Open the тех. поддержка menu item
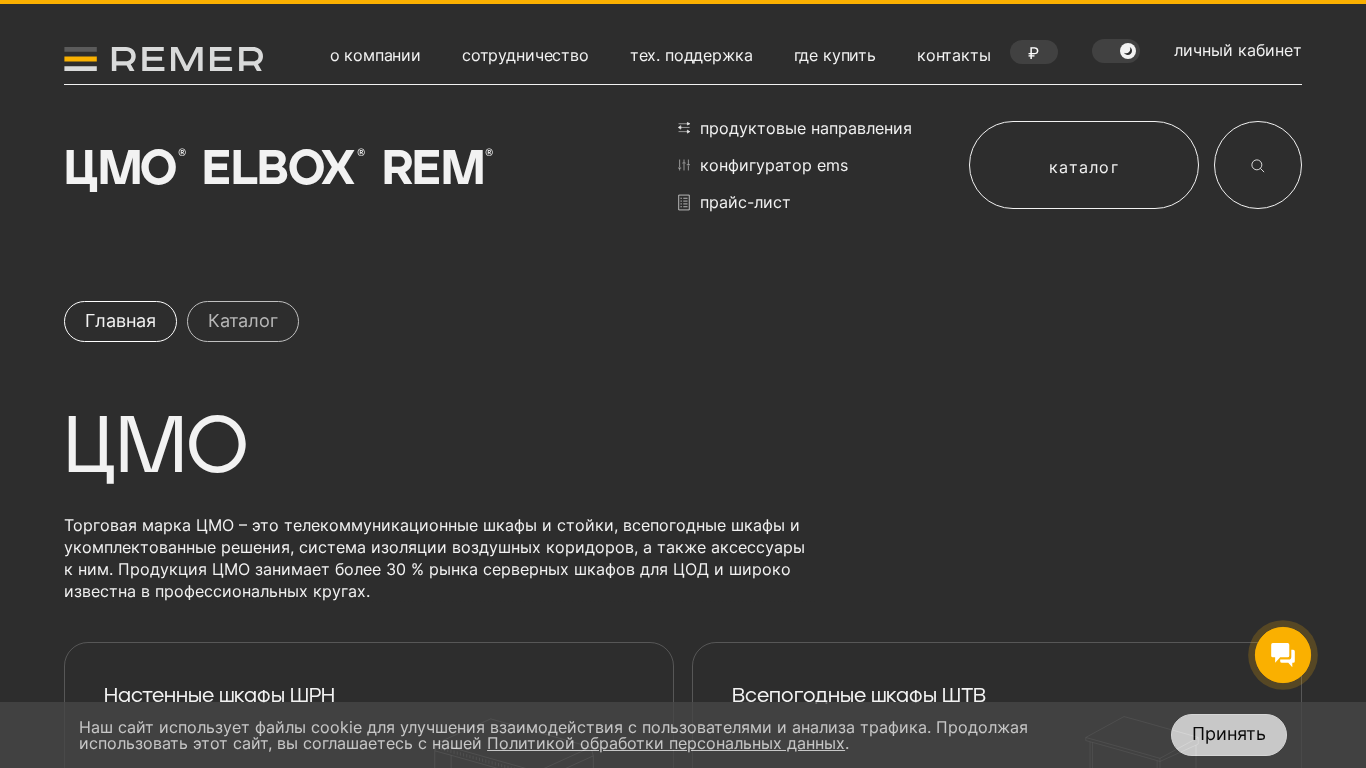 pos(691,55)
